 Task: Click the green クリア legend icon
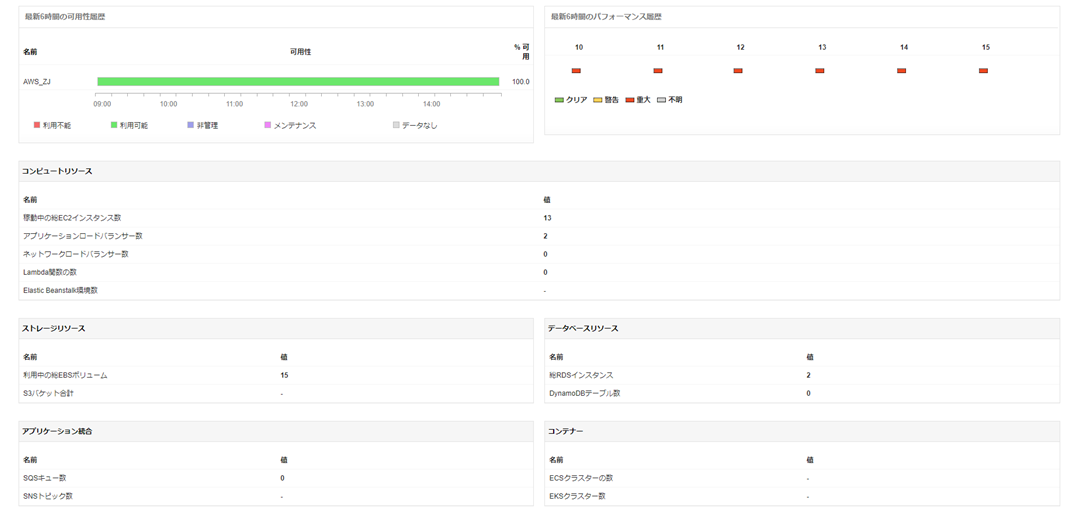(x=559, y=100)
